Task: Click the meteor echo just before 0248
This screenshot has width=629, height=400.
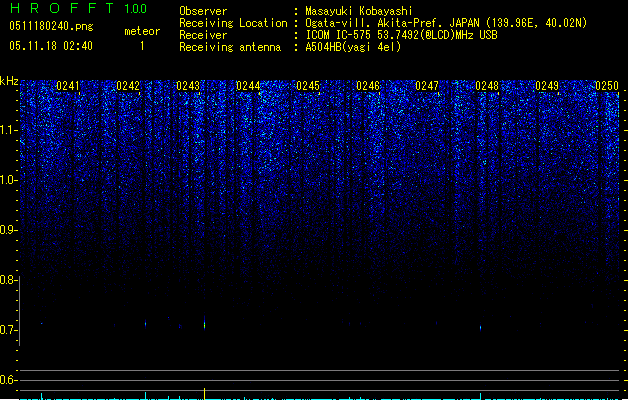Action: point(481,328)
